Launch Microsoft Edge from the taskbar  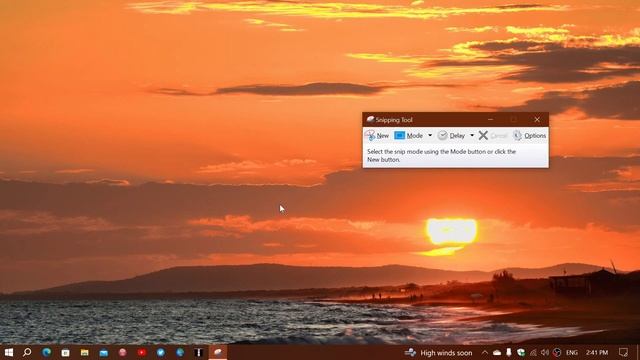47,352
